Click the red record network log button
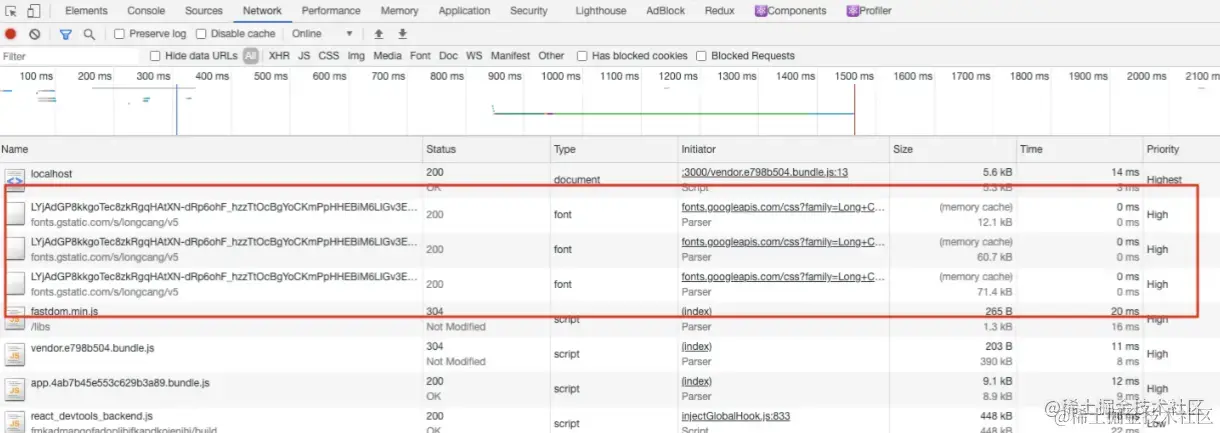 [x=11, y=34]
